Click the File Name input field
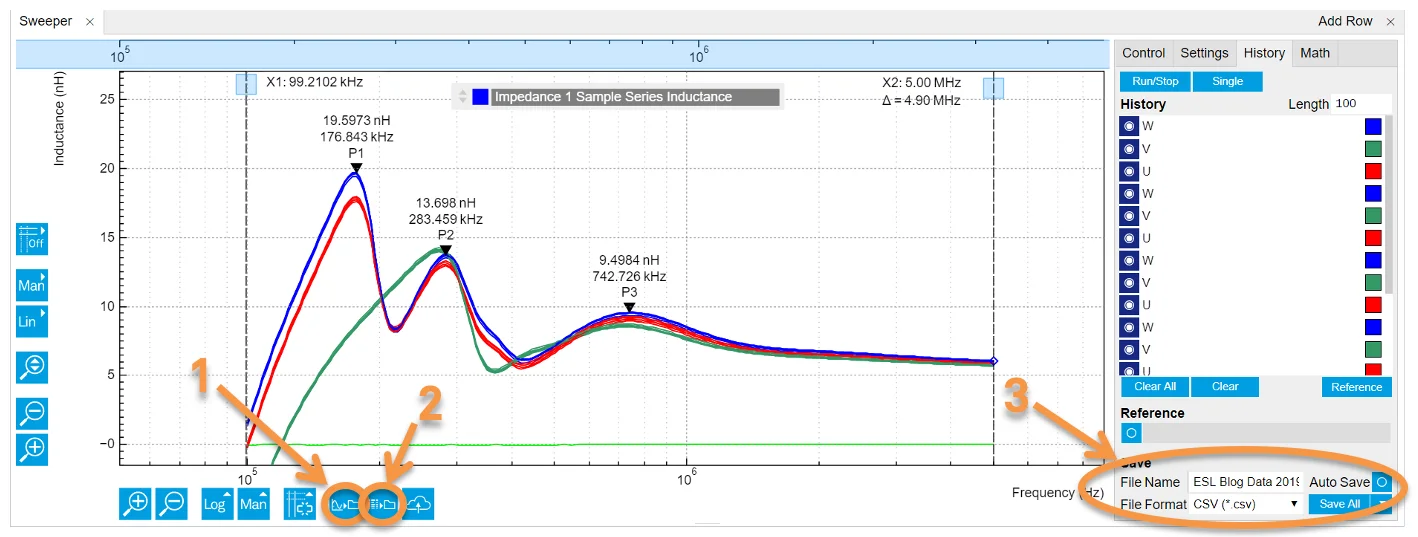This screenshot has width=1418, height=537. tap(1246, 482)
